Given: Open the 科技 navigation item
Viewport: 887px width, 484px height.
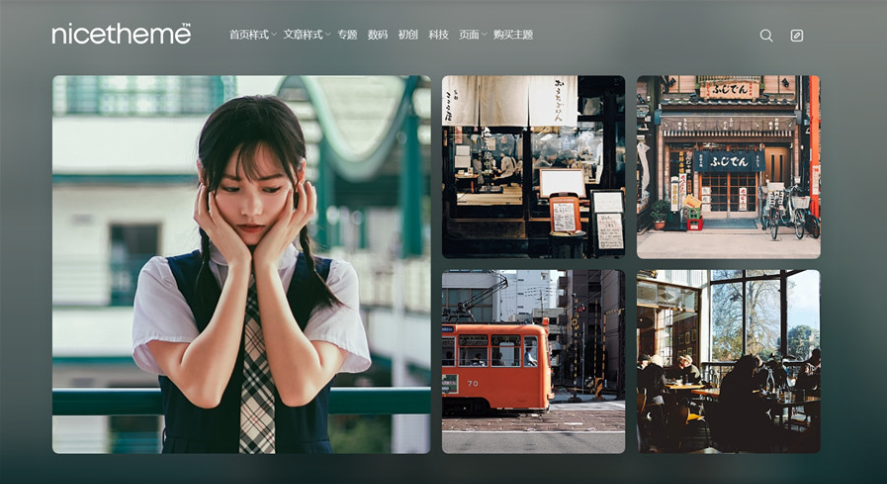Looking at the screenshot, I should 438,35.
